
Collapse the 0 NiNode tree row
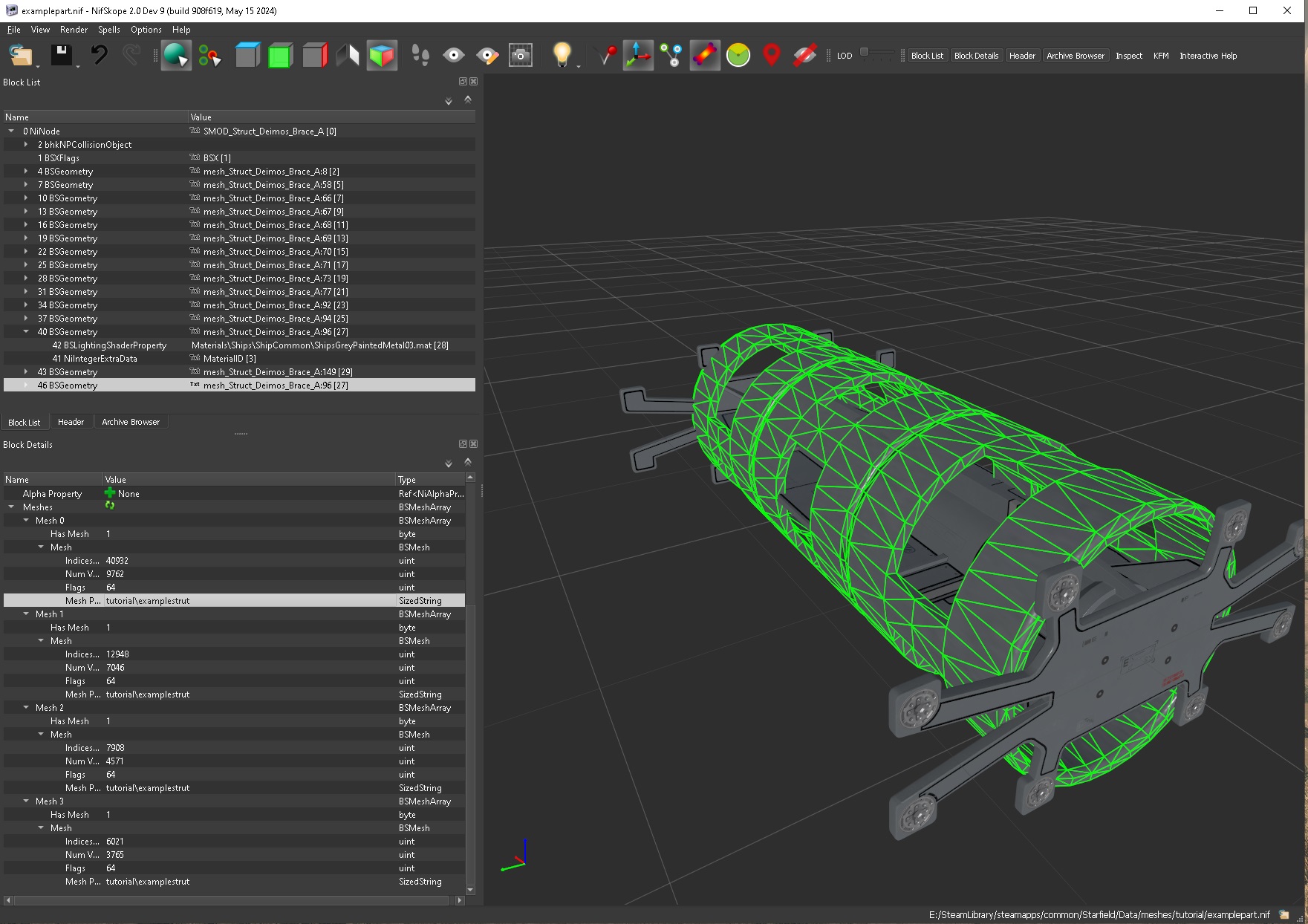(11, 131)
